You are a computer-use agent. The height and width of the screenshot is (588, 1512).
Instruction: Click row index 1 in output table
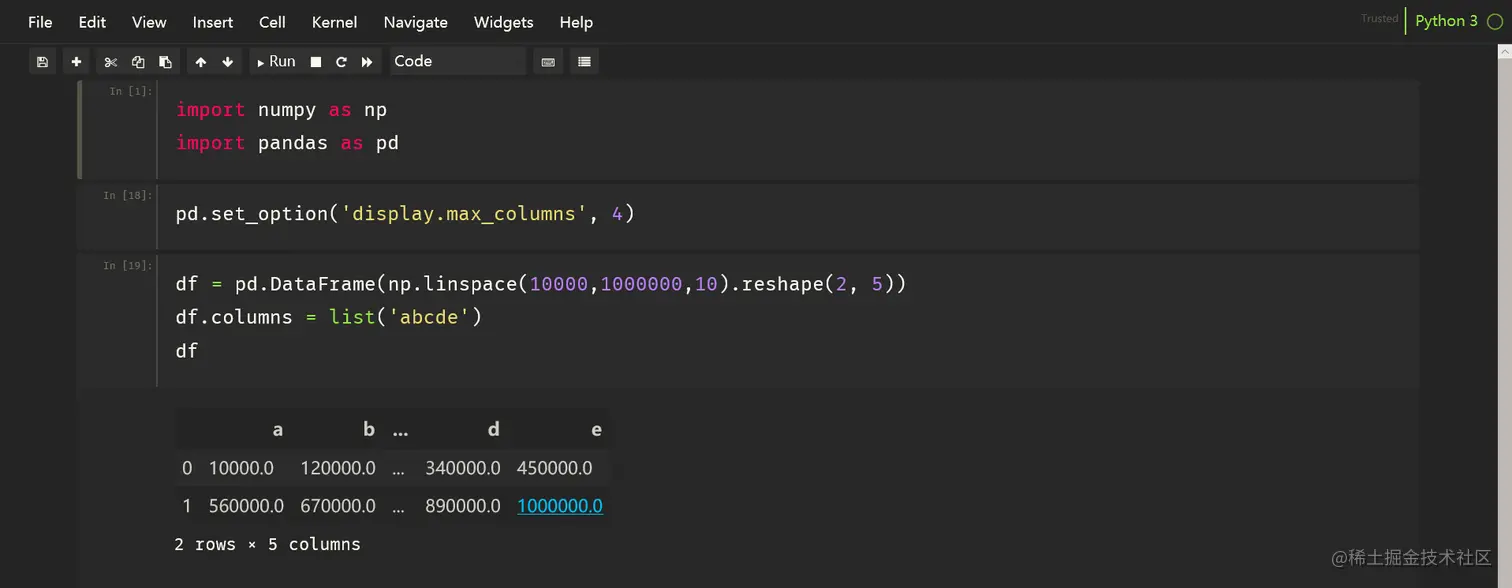(187, 506)
